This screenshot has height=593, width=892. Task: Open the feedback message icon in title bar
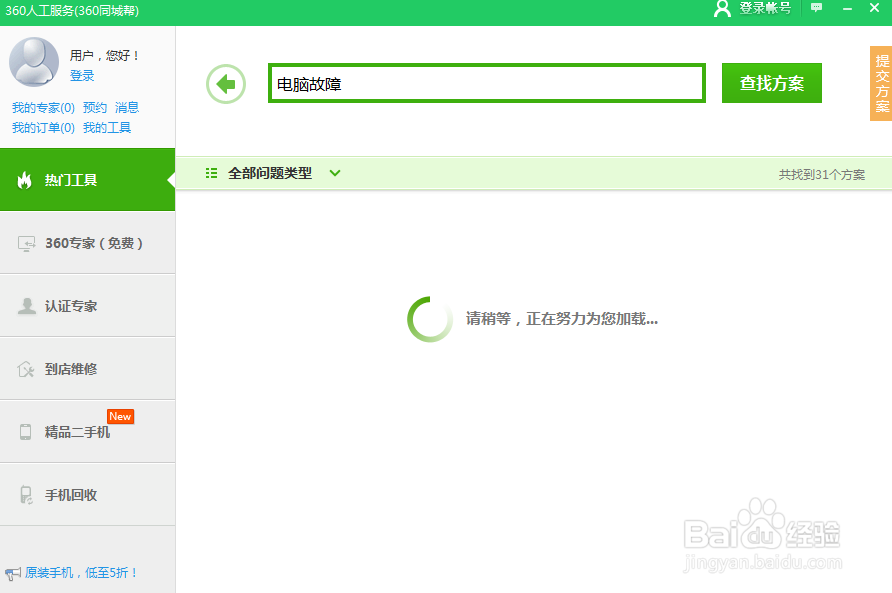(816, 8)
